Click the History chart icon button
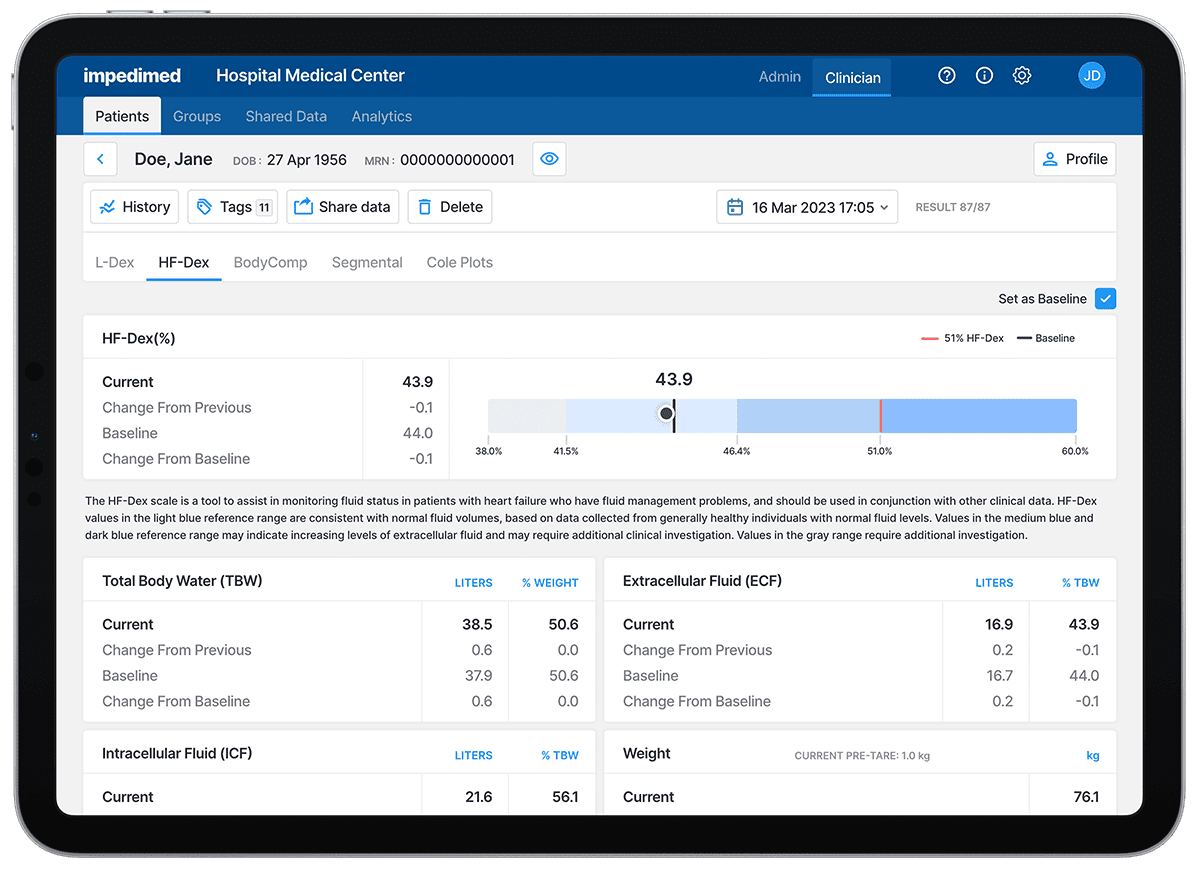The height and width of the screenshot is (872, 1200). click(x=134, y=207)
